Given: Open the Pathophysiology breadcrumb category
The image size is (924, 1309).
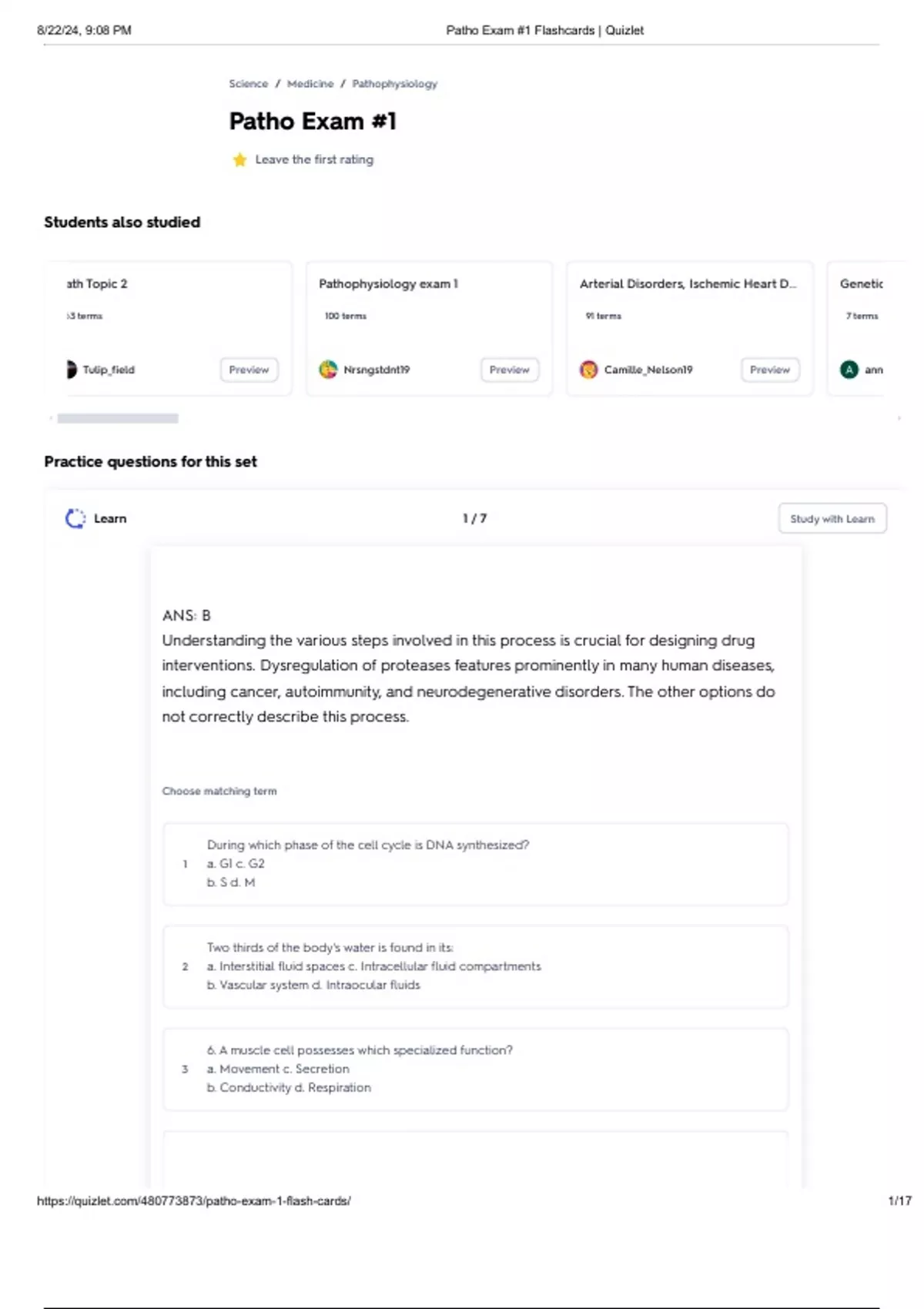Looking at the screenshot, I should 394,84.
